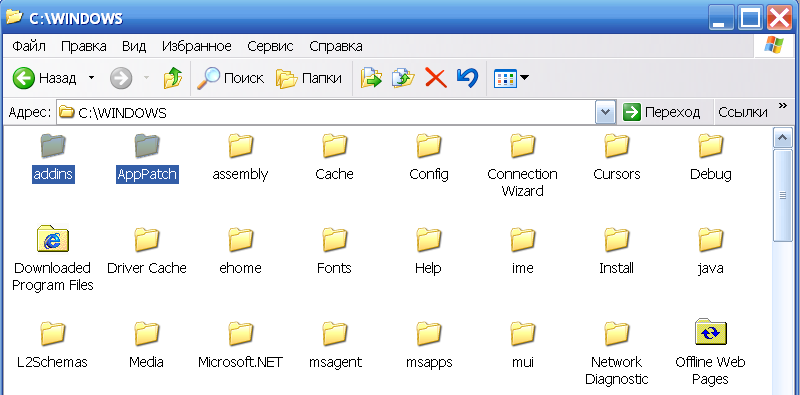
Task: Click the Move To folder icon
Action: pos(371,78)
